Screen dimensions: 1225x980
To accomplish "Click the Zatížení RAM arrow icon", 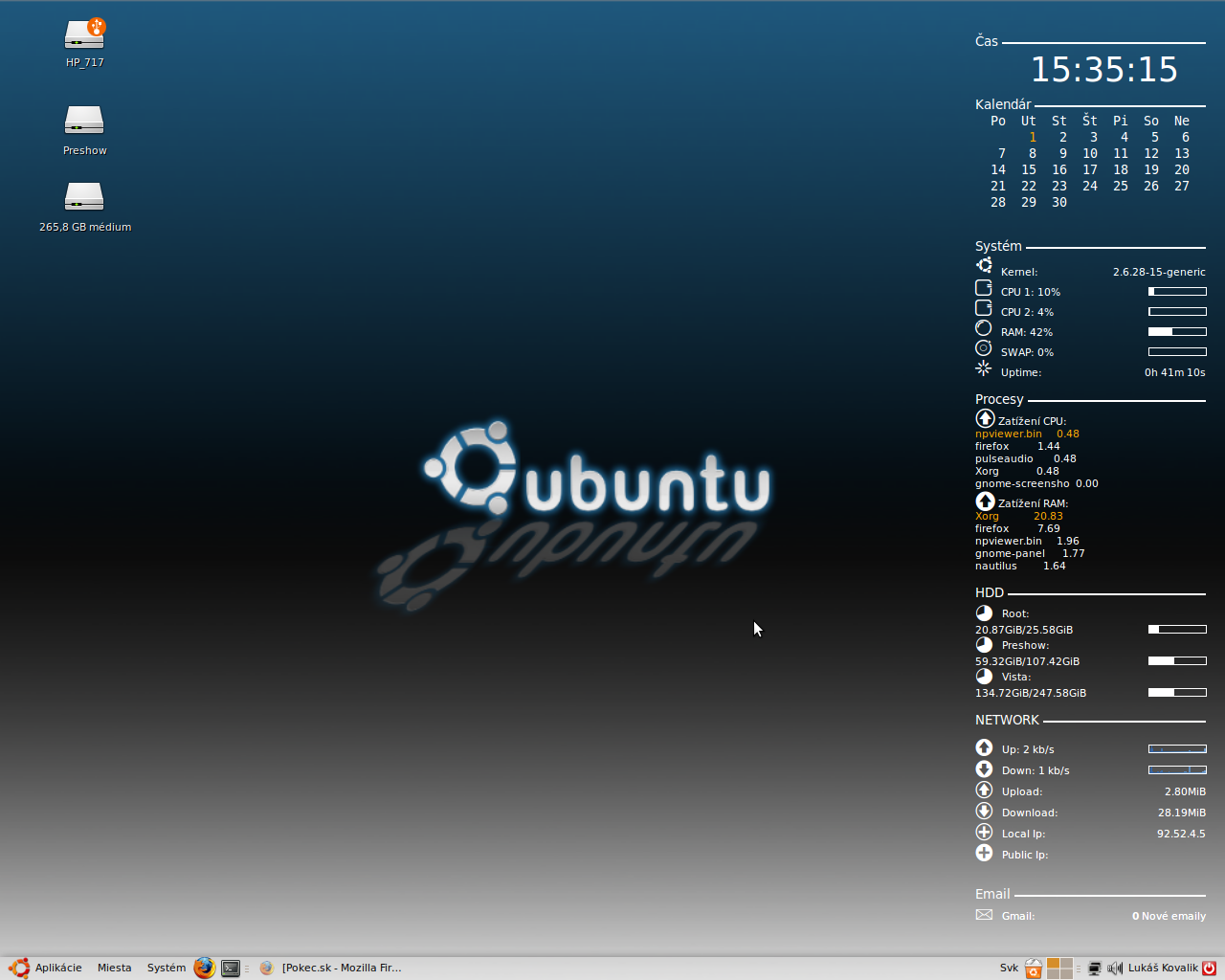I will point(985,501).
